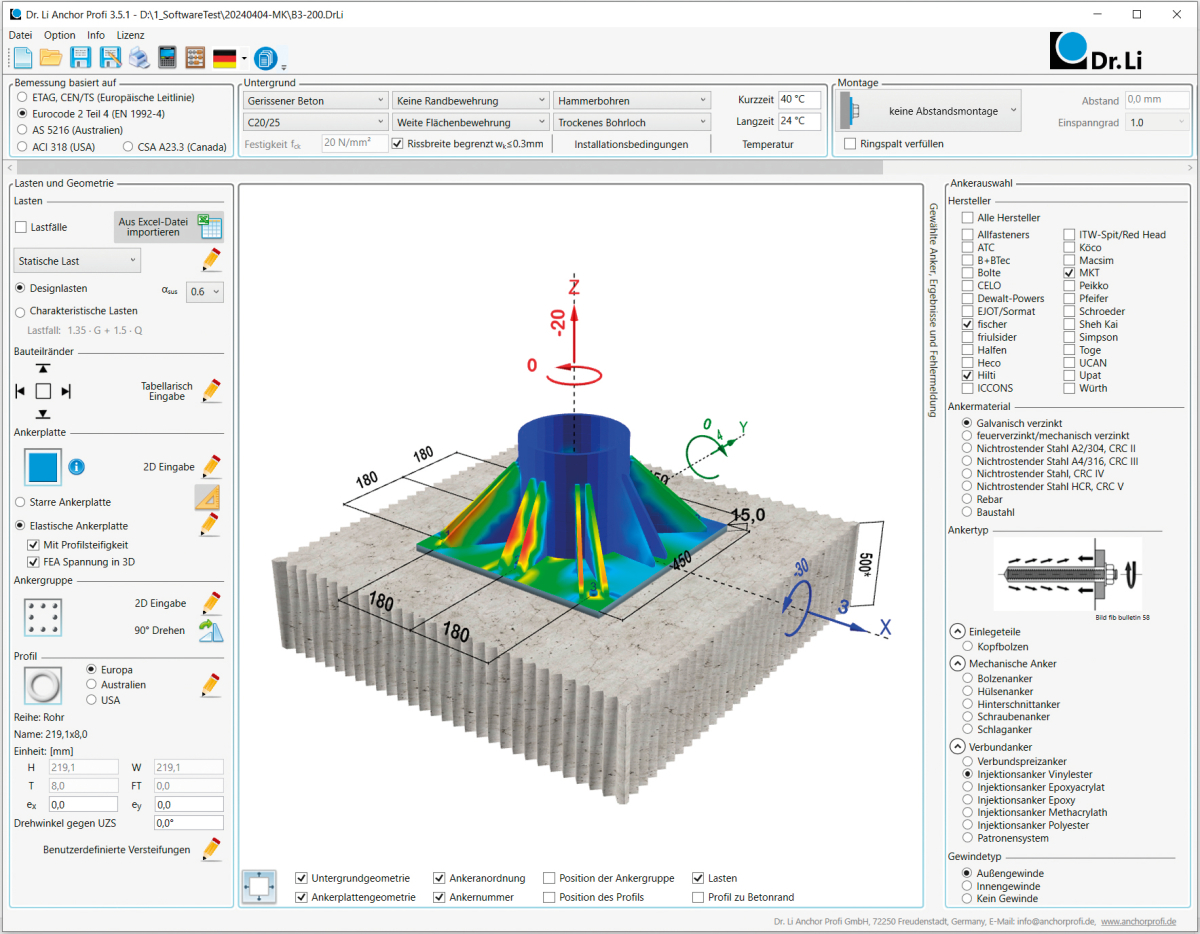Collapse the Verbundanker section
Viewport: 1200px width, 934px height.
tap(957, 747)
